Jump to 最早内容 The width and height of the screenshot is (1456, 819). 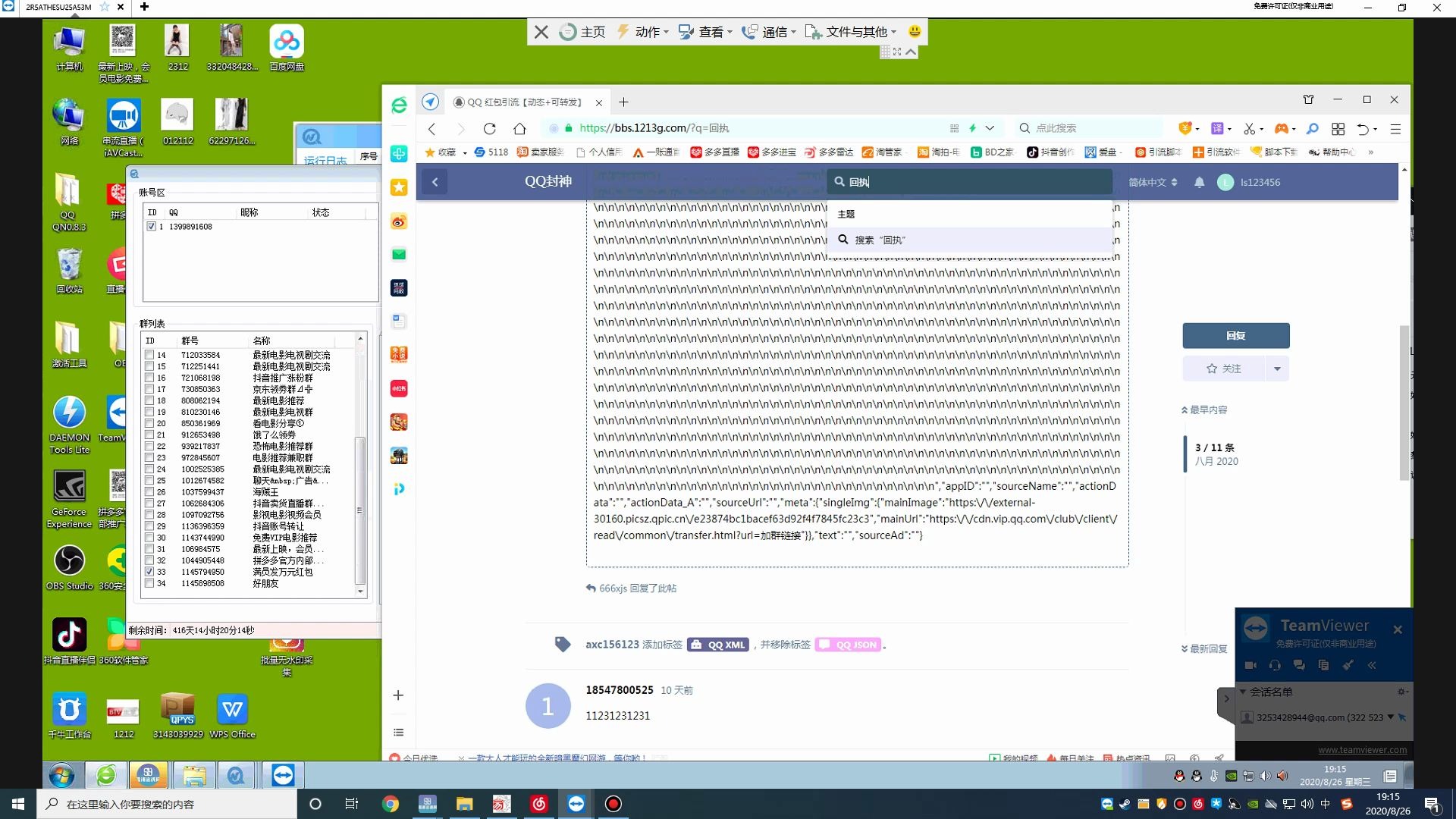pyautogui.click(x=1204, y=410)
